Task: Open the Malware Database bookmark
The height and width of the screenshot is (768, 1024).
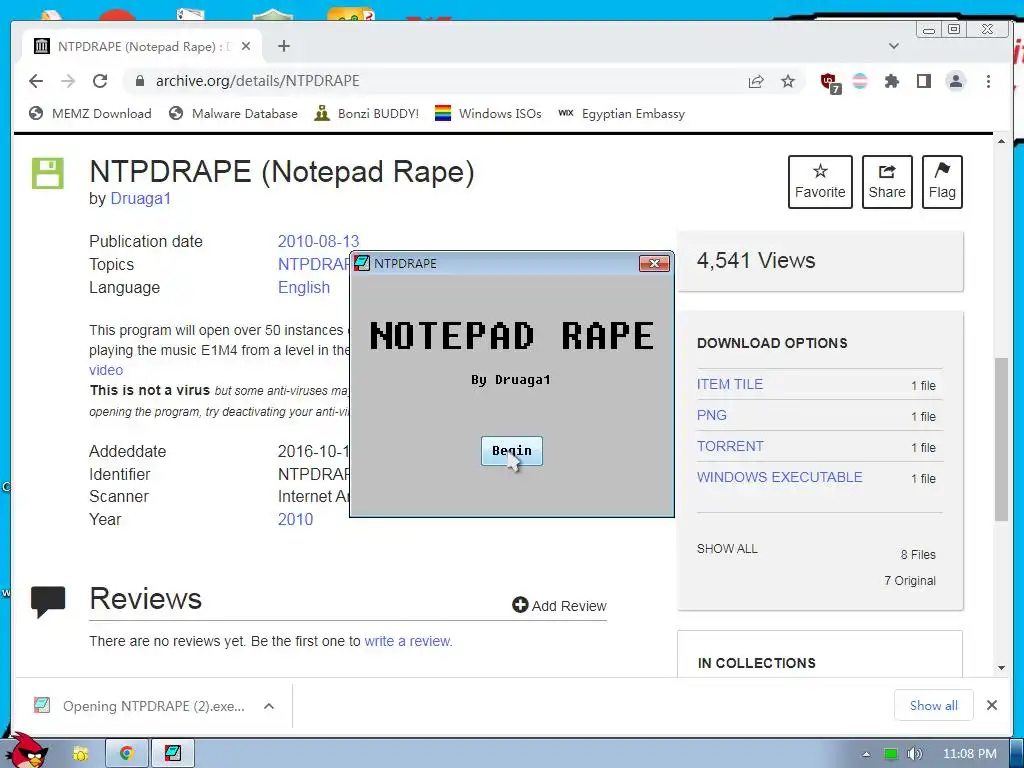Action: pos(233,114)
